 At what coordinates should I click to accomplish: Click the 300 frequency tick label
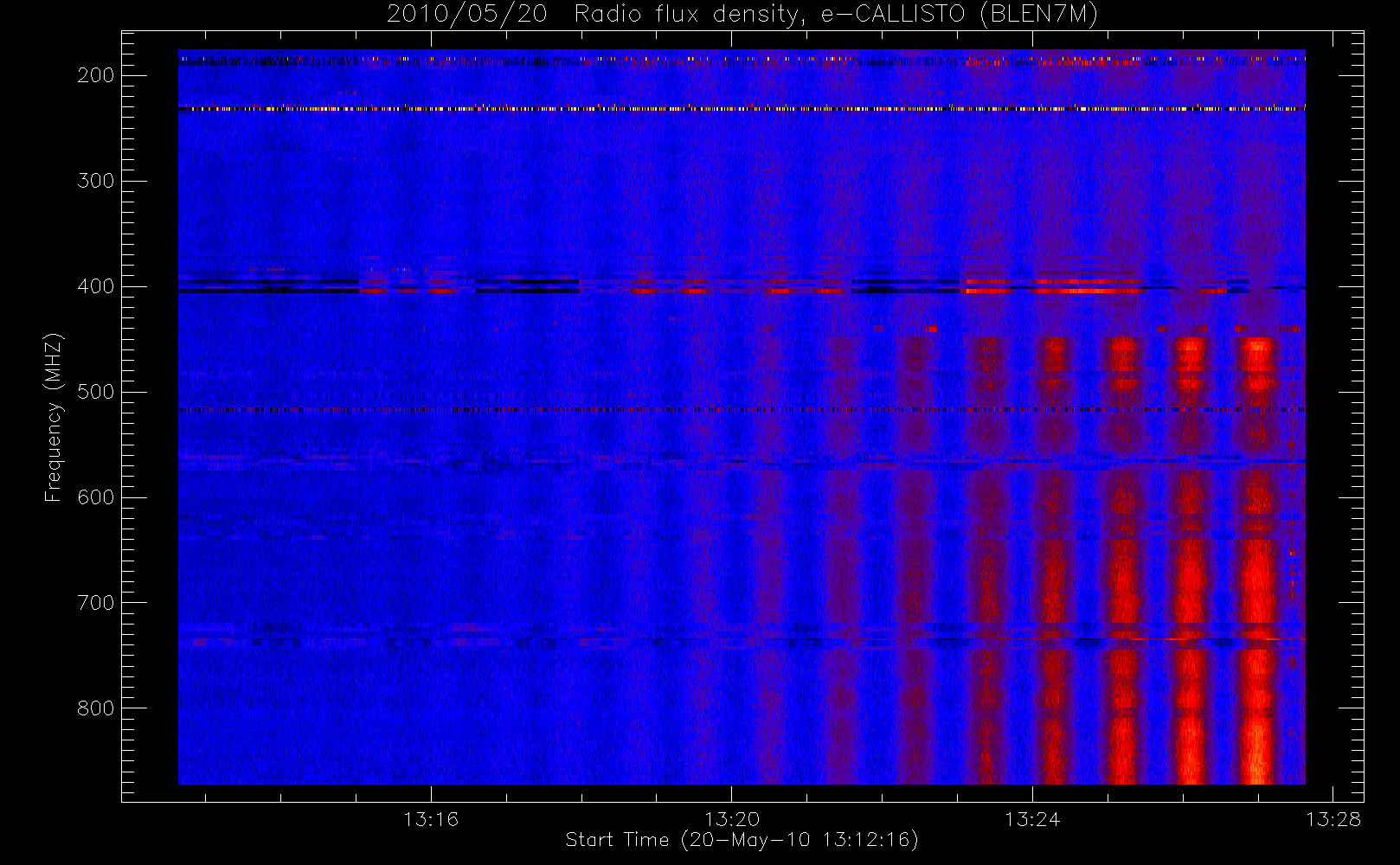tap(95, 181)
